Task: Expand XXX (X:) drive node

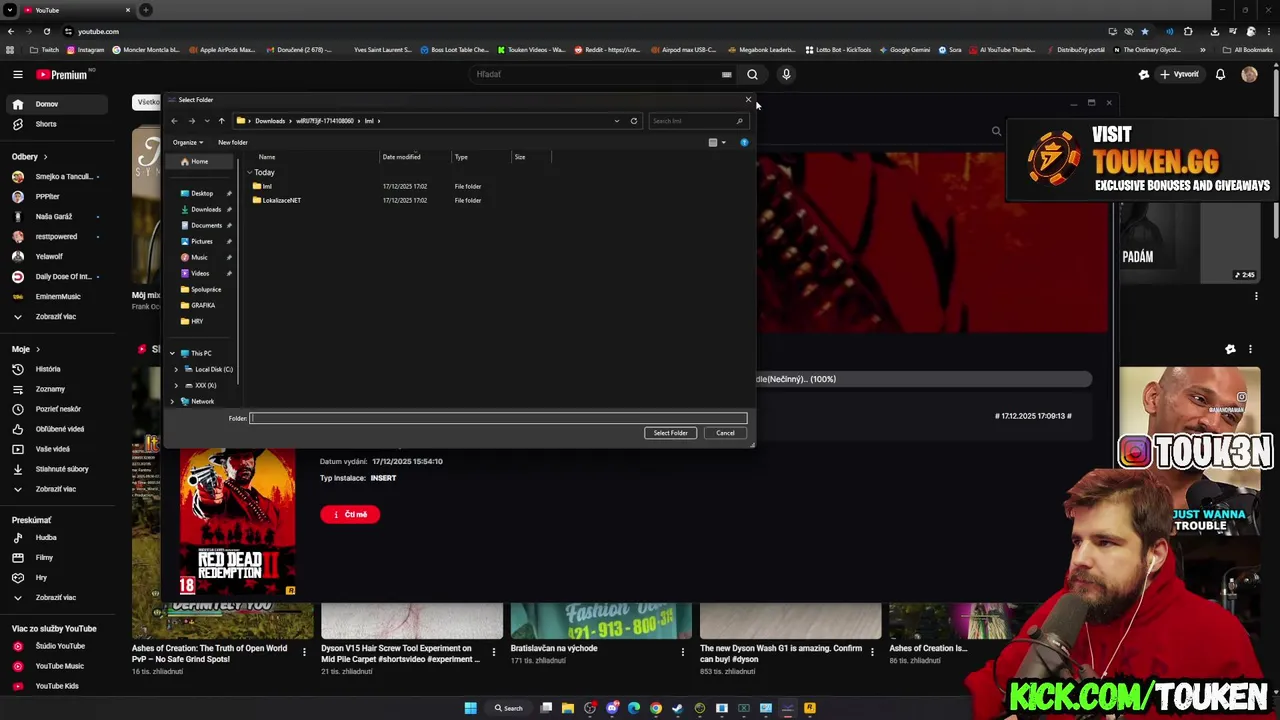Action: (x=177, y=385)
